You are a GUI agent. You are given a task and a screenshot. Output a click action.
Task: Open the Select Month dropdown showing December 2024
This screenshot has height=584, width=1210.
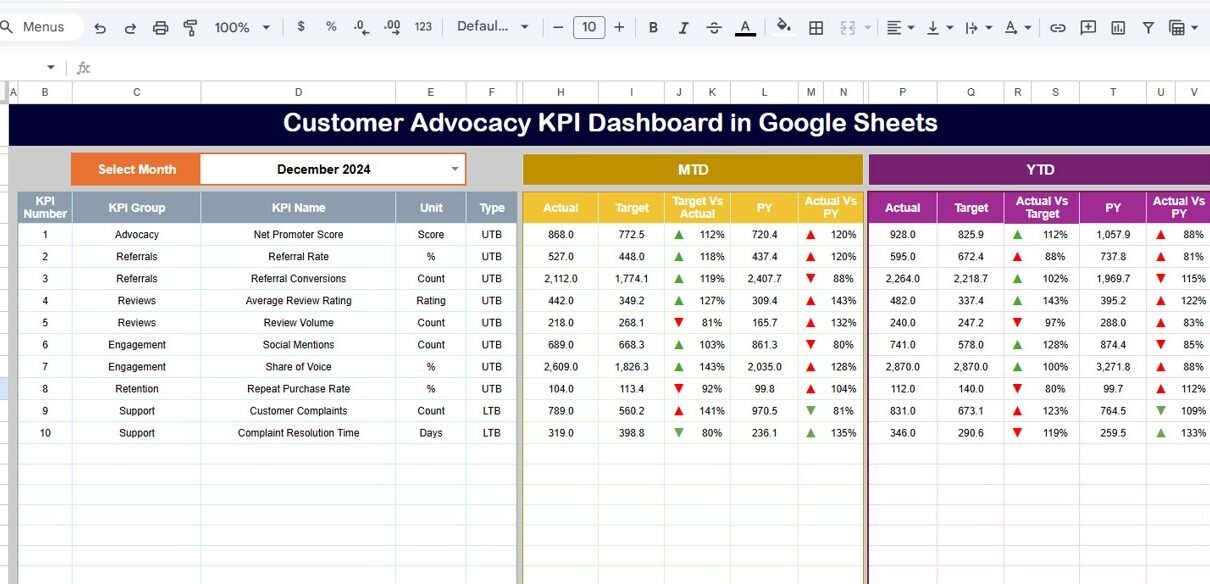click(x=455, y=169)
